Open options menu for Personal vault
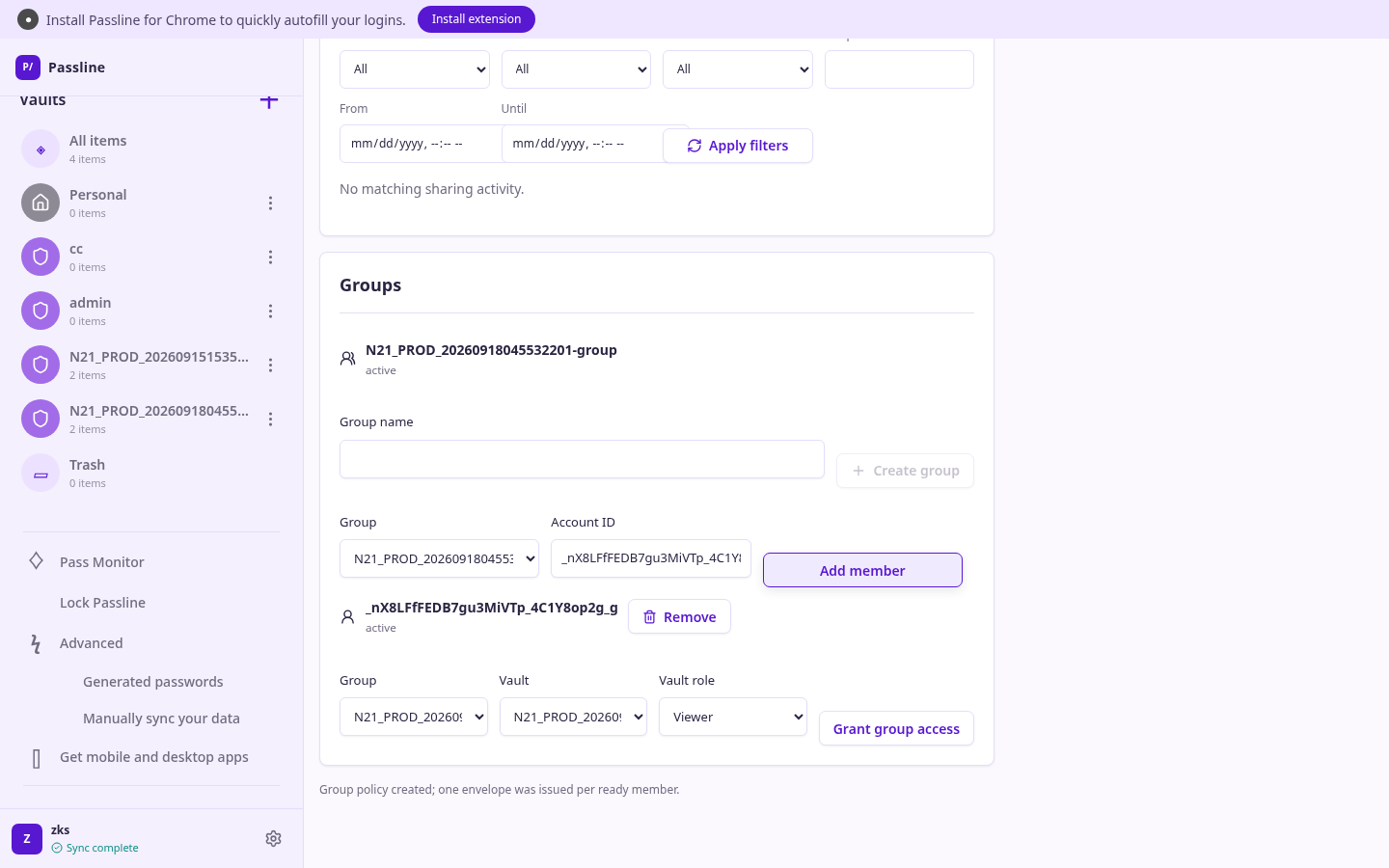Viewport: 1389px width, 868px height. [270, 203]
